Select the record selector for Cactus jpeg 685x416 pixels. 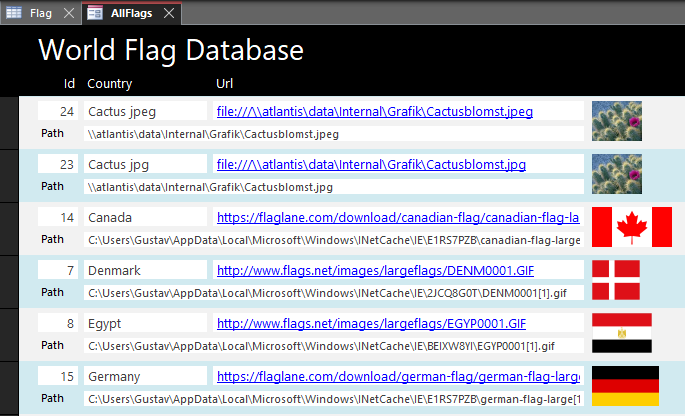coord(9,123)
